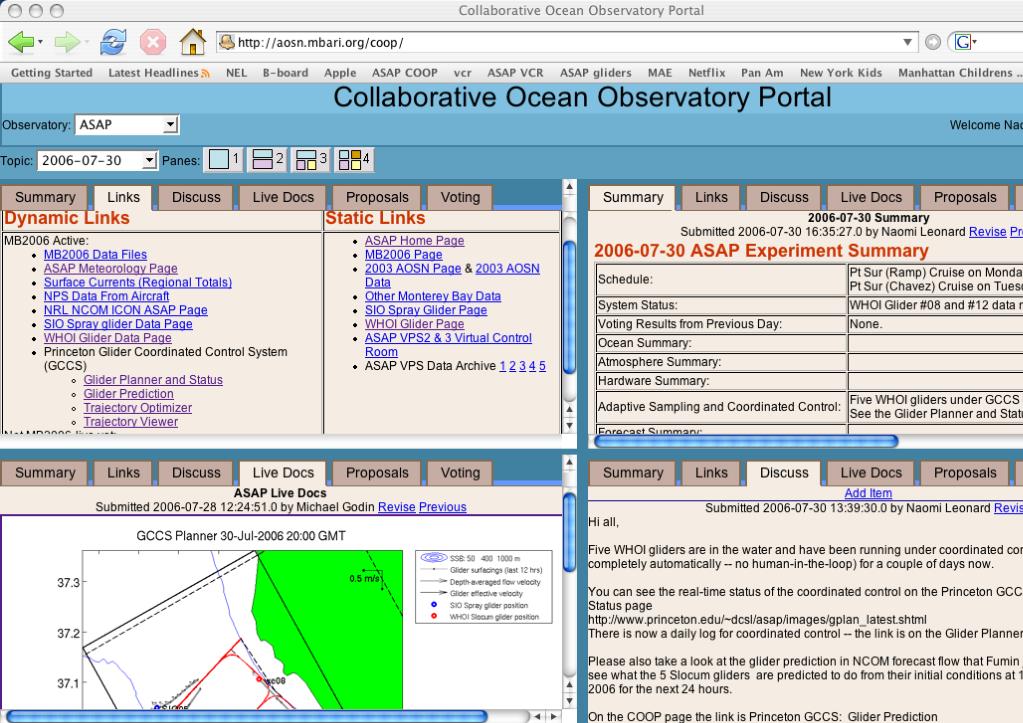Screen dimensions: 1023x723
Task: Click Revise link in 2006-07-30 Summary pane
Action: click(x=987, y=232)
